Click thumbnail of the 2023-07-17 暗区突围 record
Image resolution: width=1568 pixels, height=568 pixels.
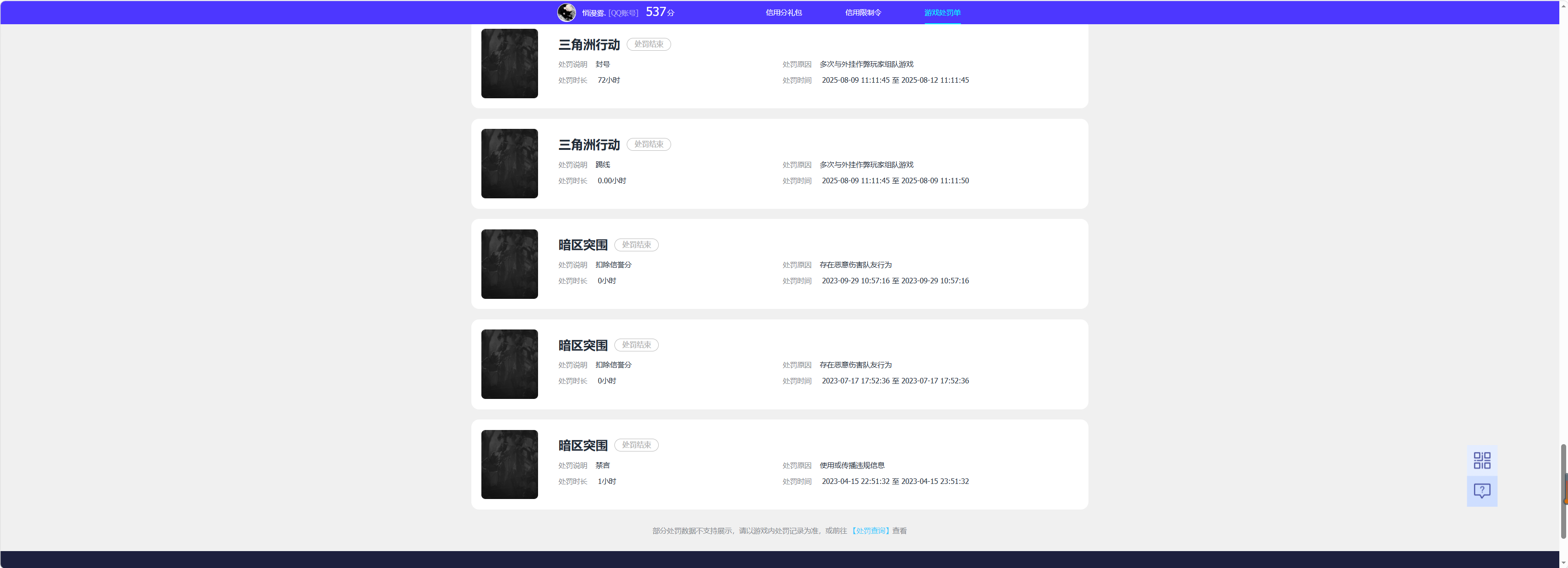[x=509, y=364]
